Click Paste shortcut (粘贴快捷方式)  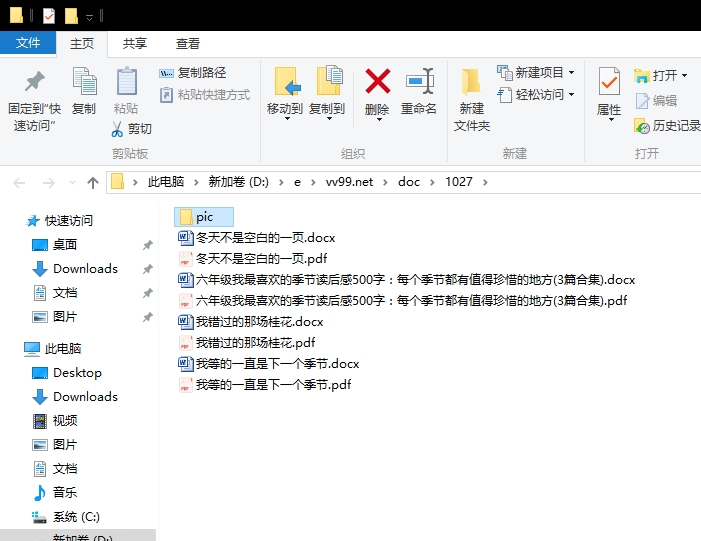(x=205, y=95)
